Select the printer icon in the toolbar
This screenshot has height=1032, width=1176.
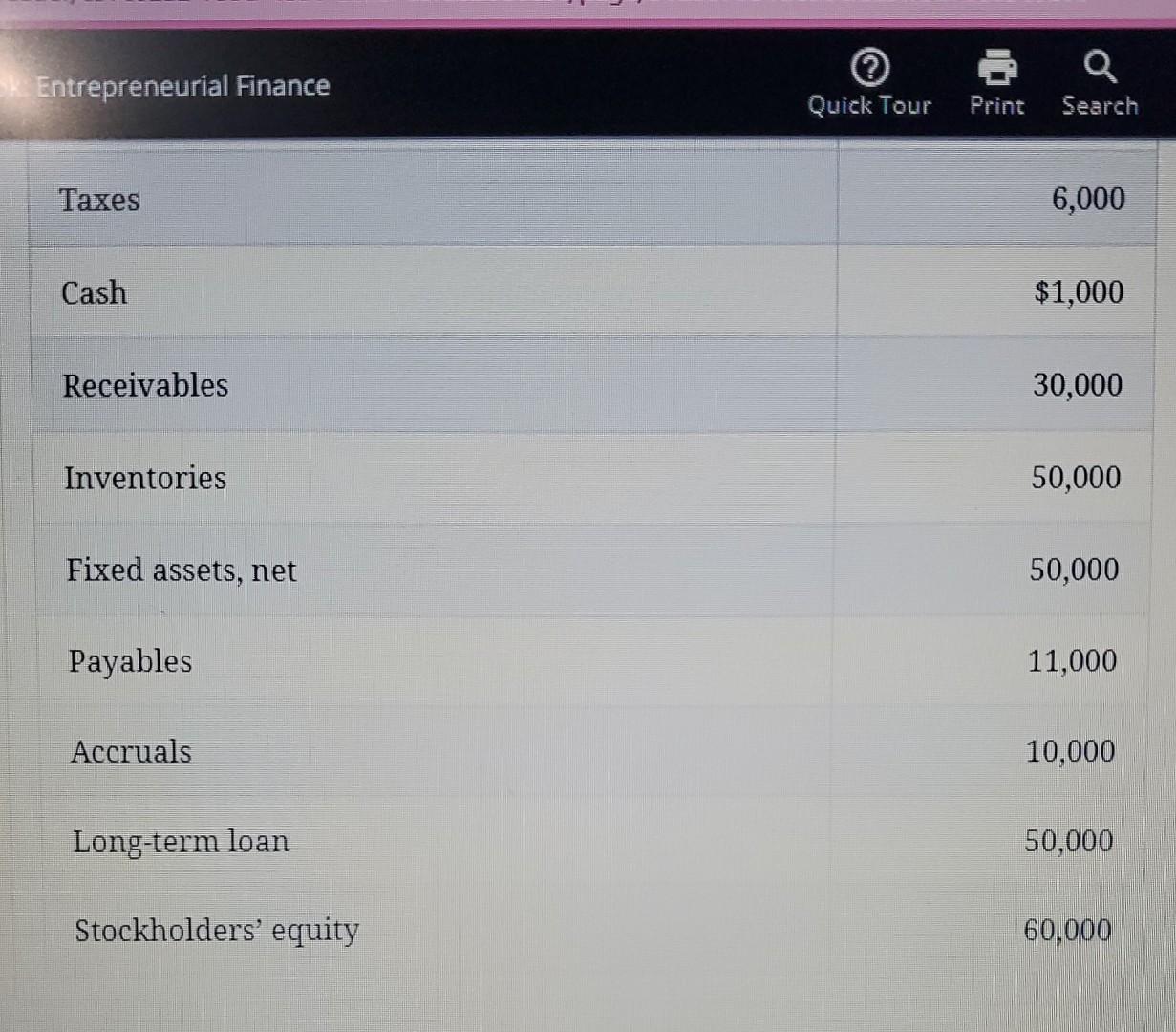(996, 67)
